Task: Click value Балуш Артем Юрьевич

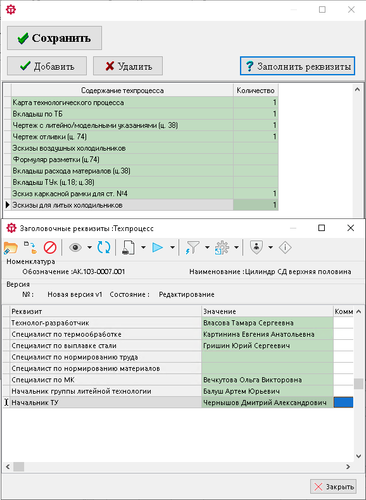Action: click(x=267, y=391)
